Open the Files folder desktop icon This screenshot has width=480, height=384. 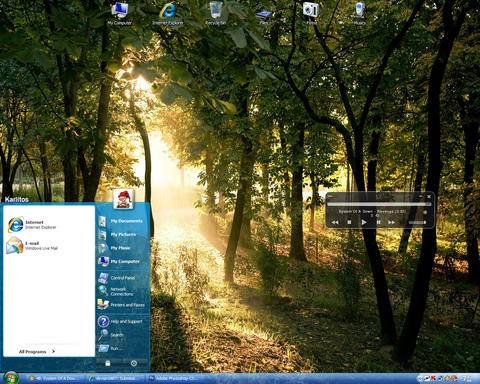(x=264, y=17)
